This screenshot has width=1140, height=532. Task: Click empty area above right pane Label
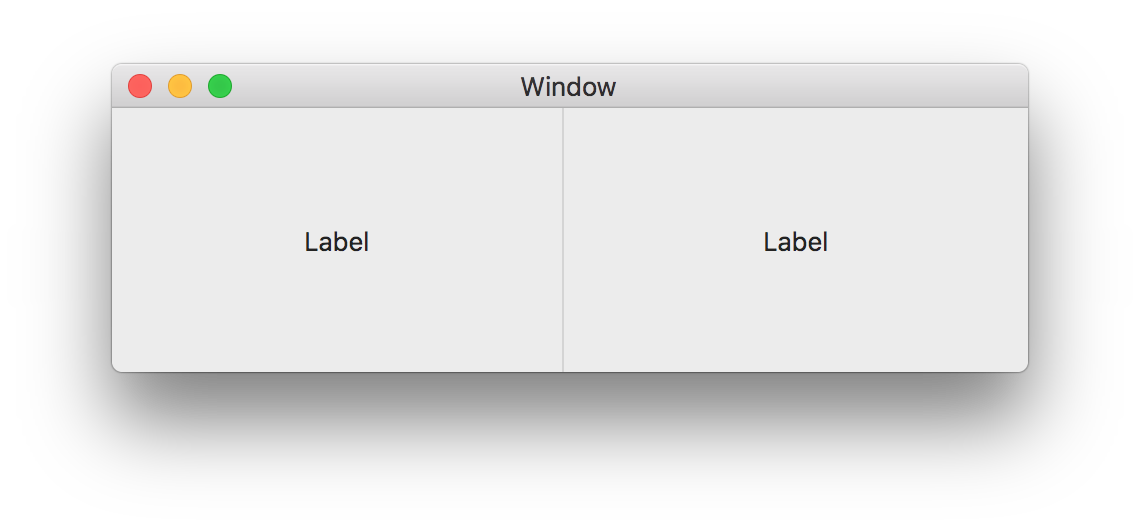click(x=795, y=160)
